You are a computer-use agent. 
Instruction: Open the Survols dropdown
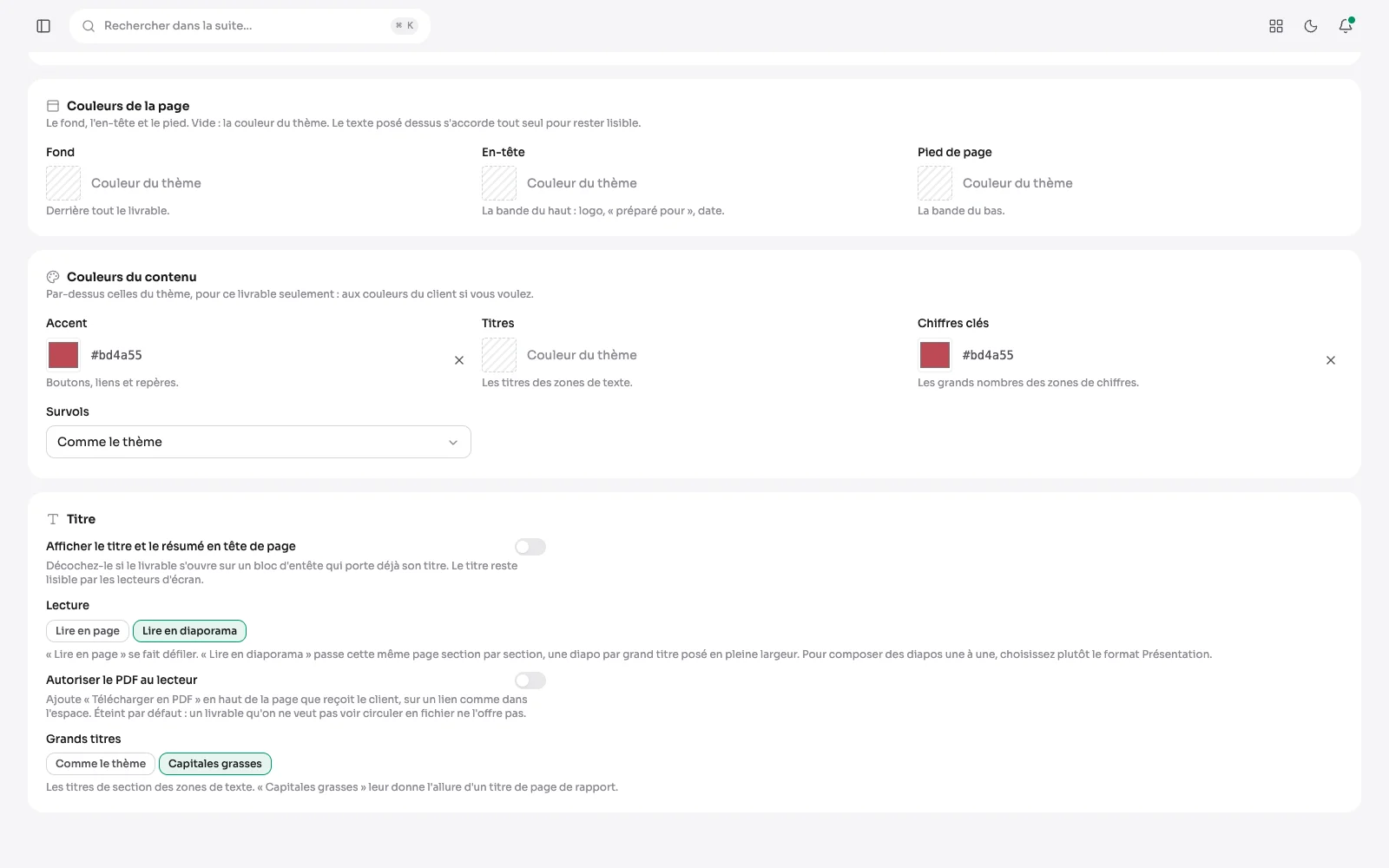pyautogui.click(x=259, y=442)
